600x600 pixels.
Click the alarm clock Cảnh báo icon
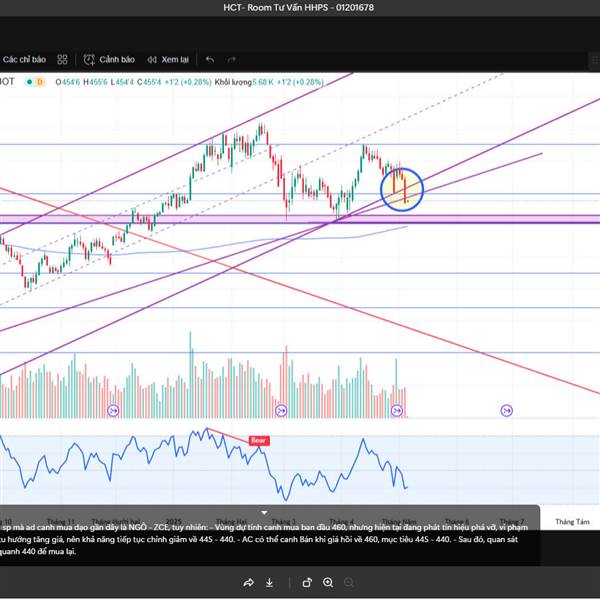tap(89, 60)
